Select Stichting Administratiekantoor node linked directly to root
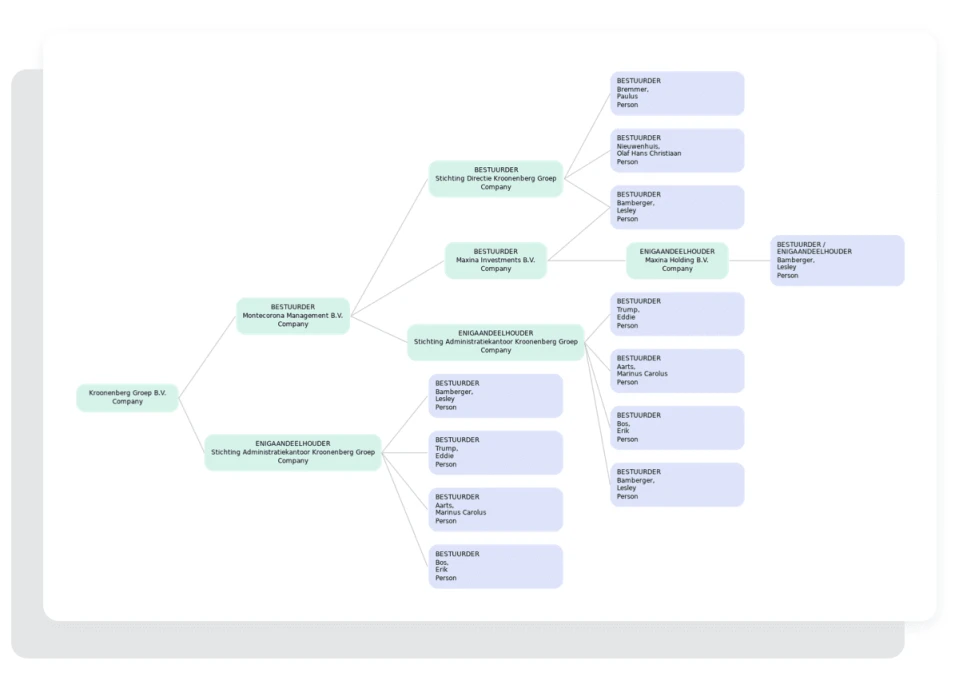959x700 pixels. (x=293, y=452)
